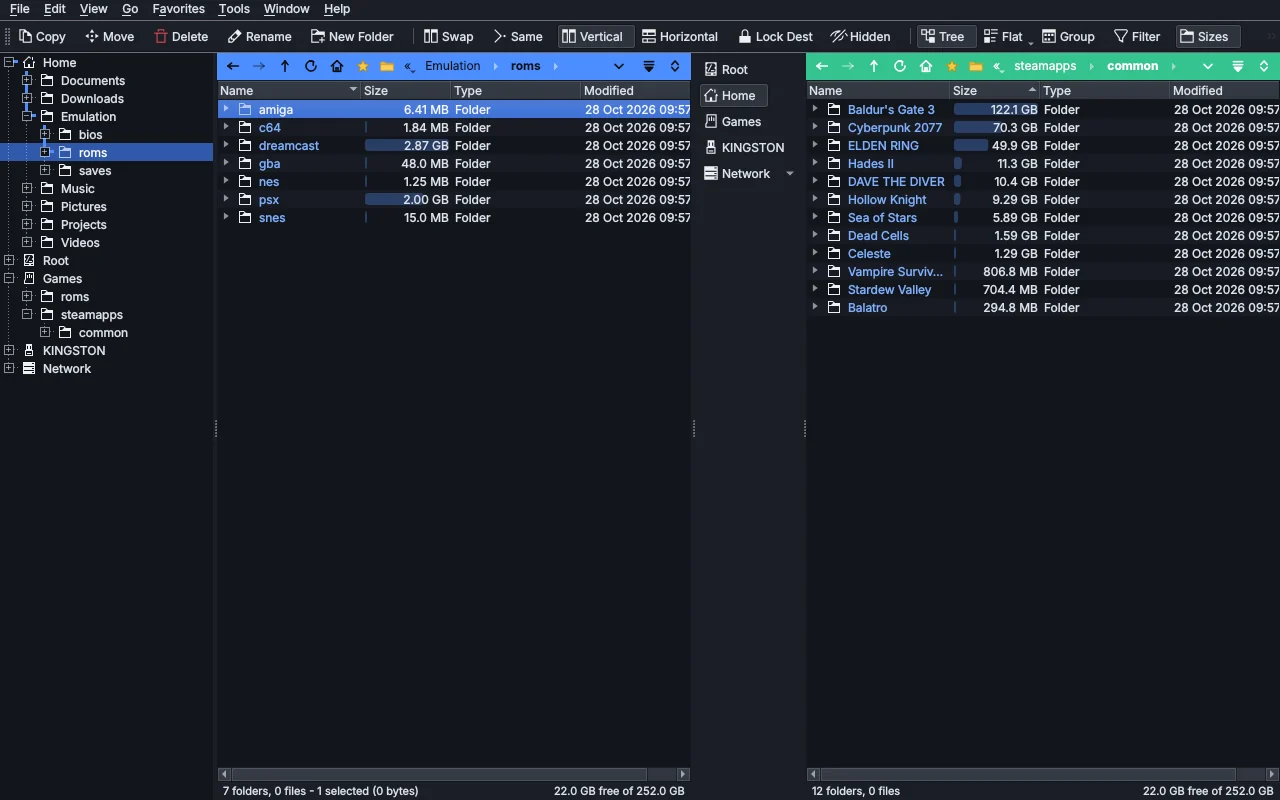Expand the bios node in the tree

(45, 135)
